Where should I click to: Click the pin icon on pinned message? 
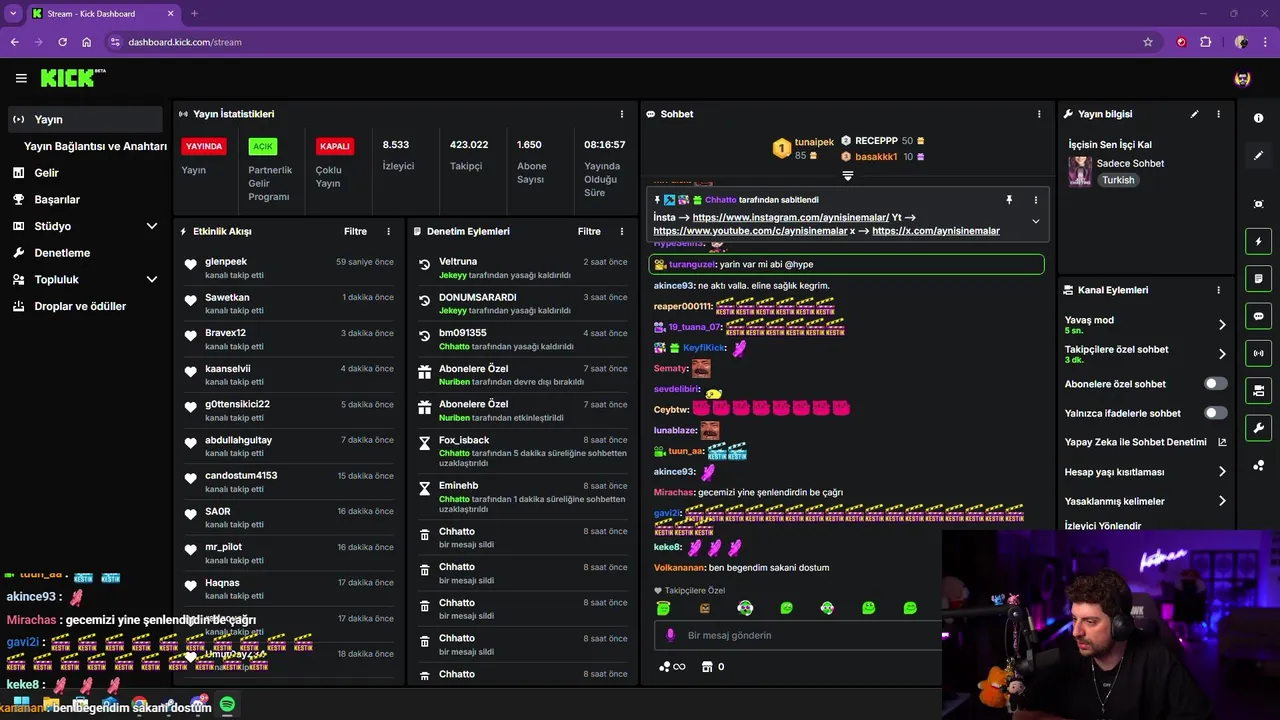click(x=1009, y=200)
